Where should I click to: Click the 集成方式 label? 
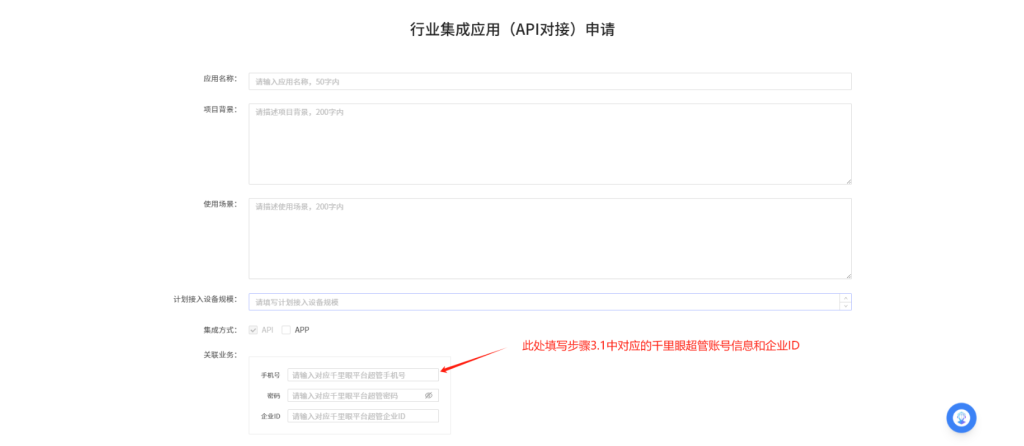[220, 330]
